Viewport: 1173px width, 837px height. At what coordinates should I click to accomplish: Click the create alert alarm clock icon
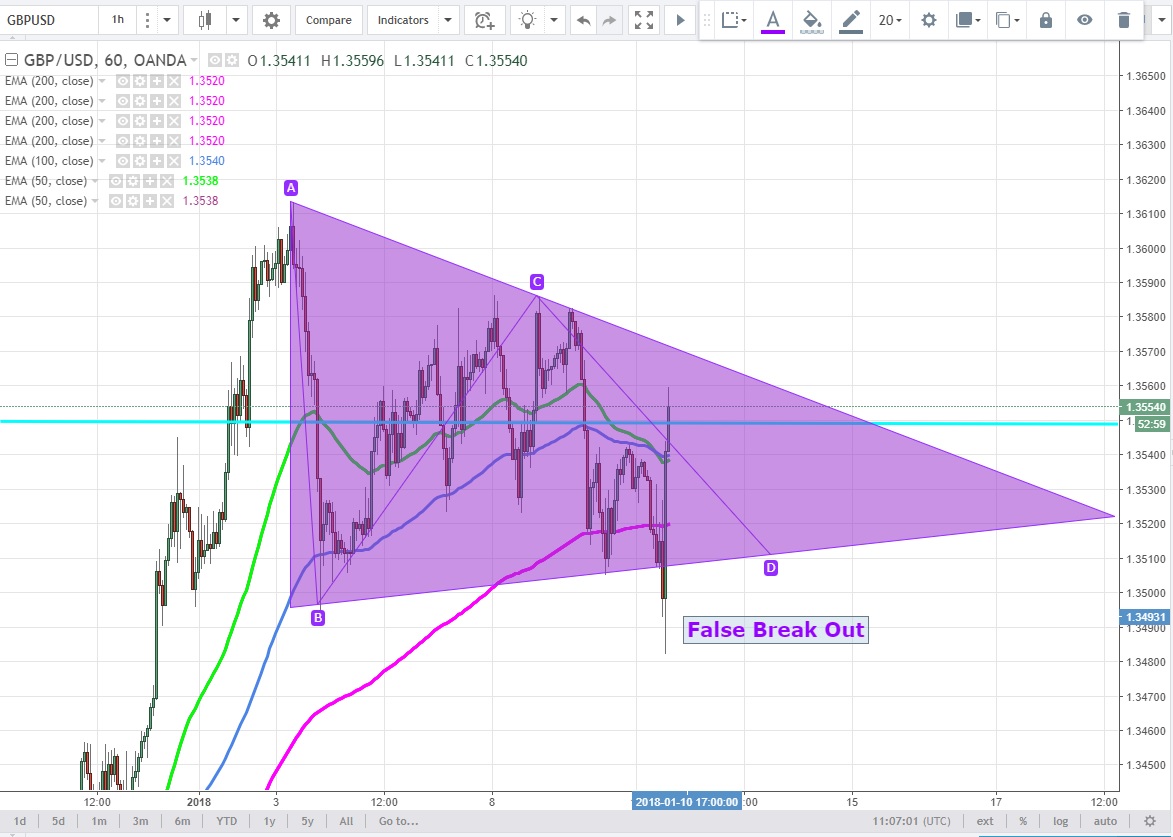click(484, 20)
